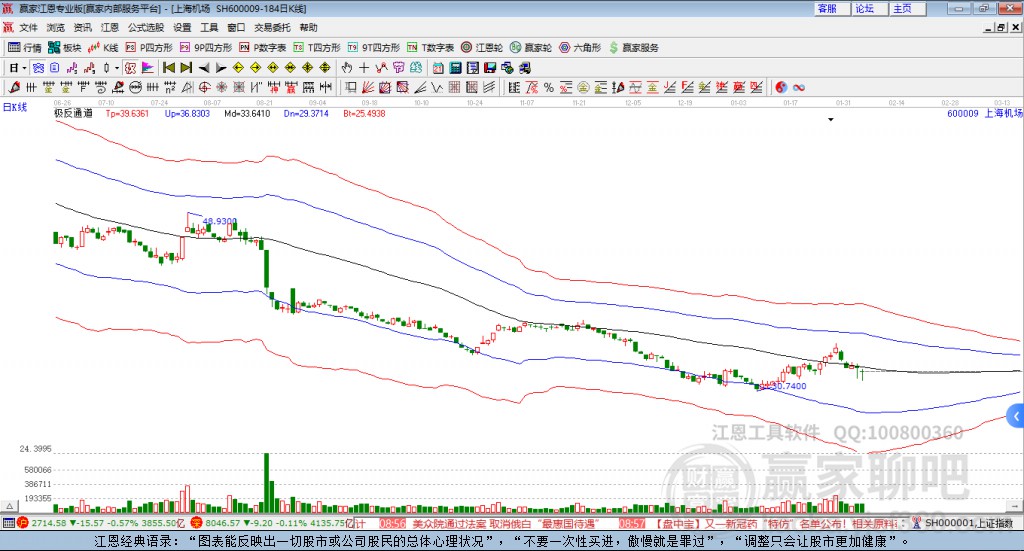The image size is (1024, 551).
Task: Click the 主页 homepage button
Action: (x=908, y=8)
